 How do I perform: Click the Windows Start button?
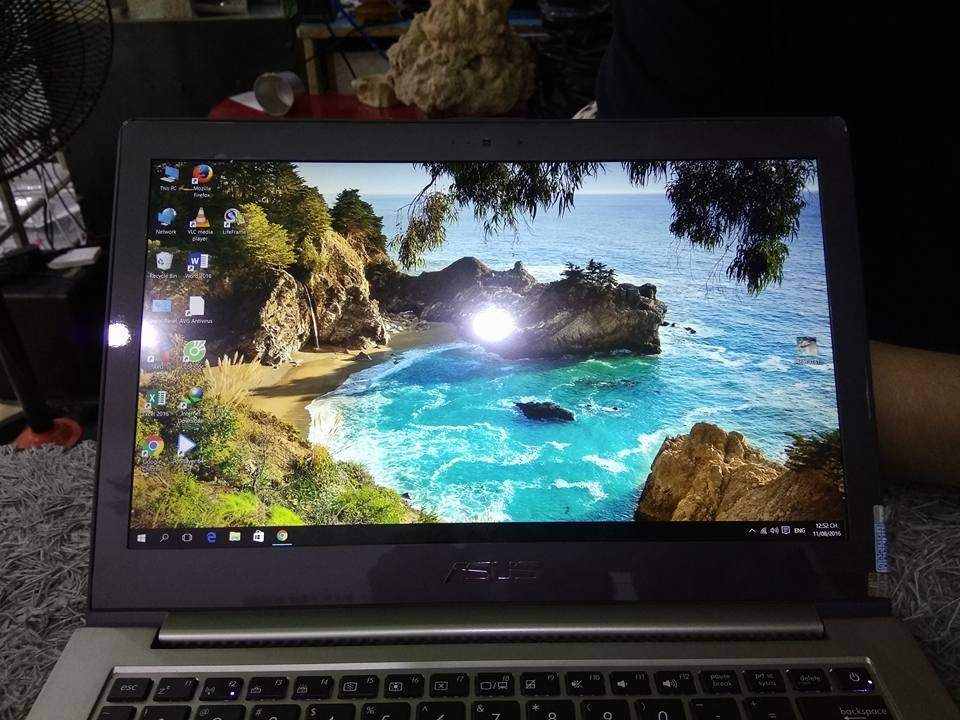click(141, 537)
